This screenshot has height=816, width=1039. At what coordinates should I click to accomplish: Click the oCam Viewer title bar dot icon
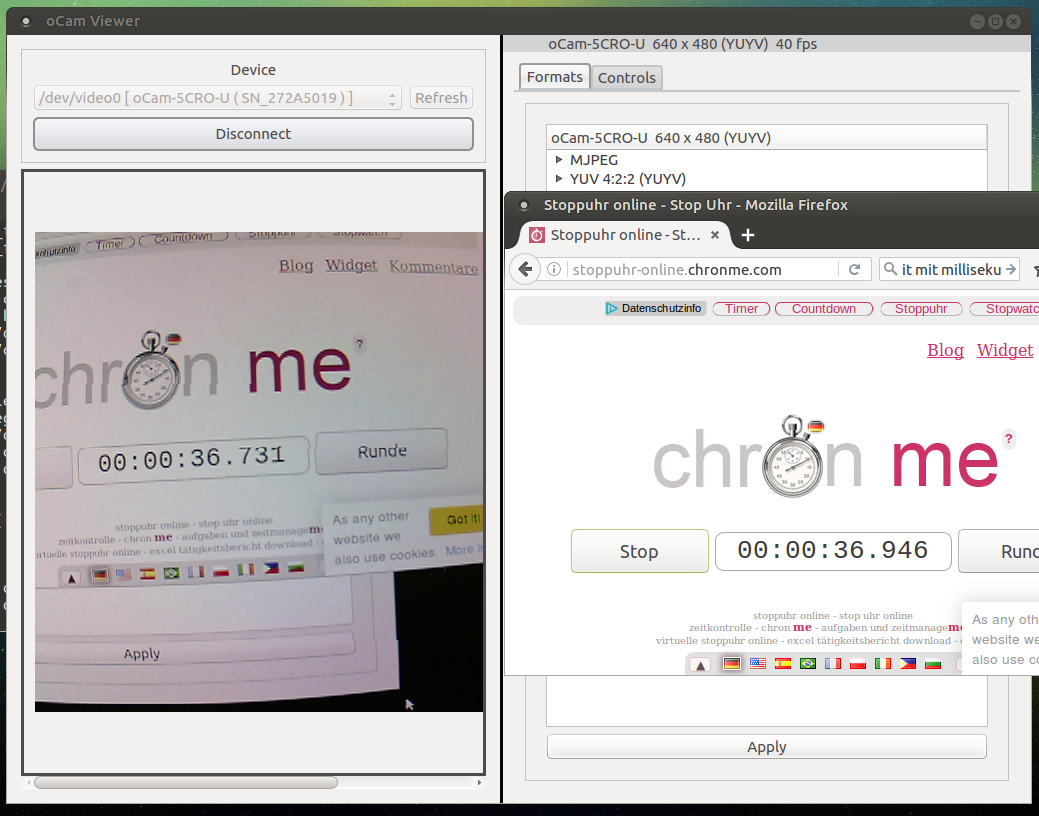[26, 21]
